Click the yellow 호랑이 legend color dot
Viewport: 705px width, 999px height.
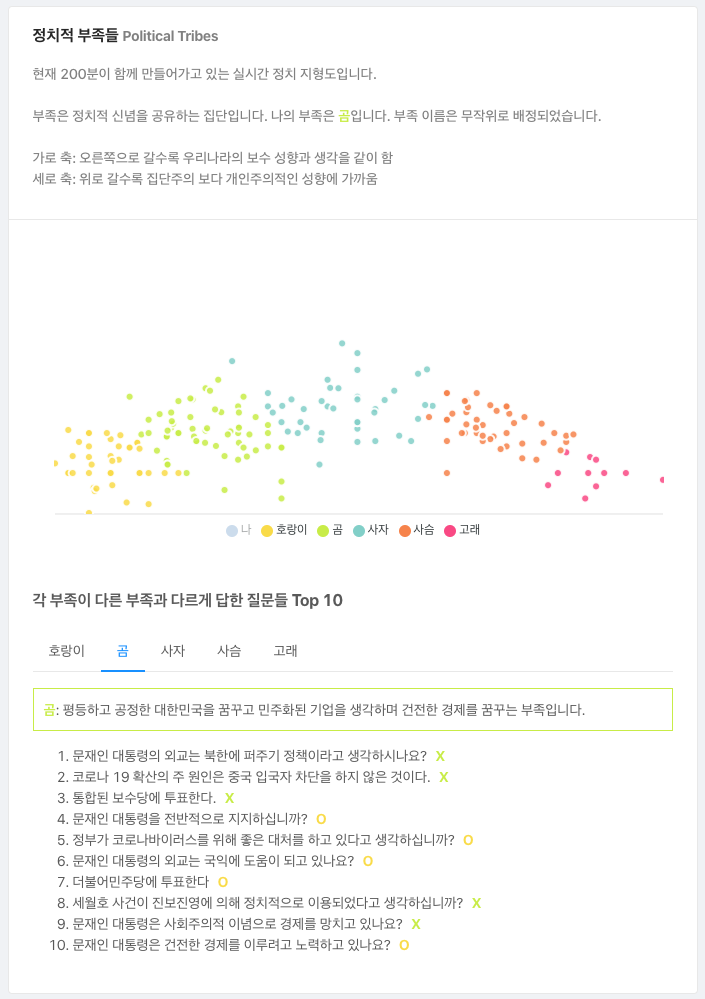(x=267, y=531)
